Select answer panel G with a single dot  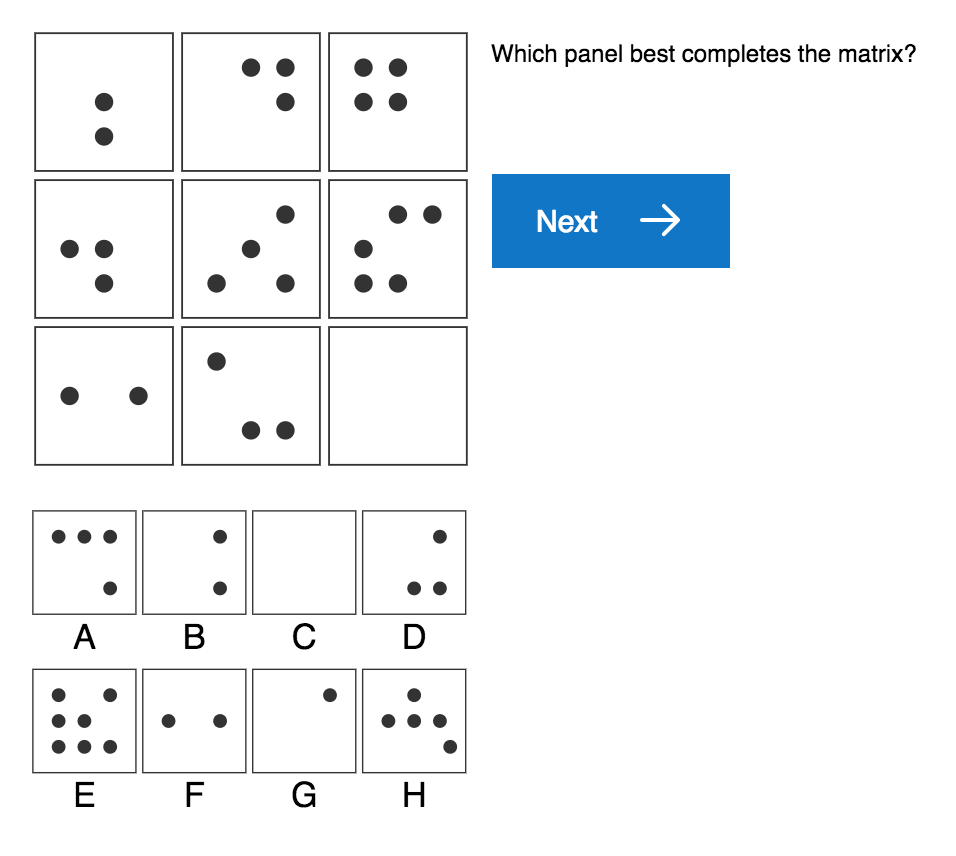(304, 720)
